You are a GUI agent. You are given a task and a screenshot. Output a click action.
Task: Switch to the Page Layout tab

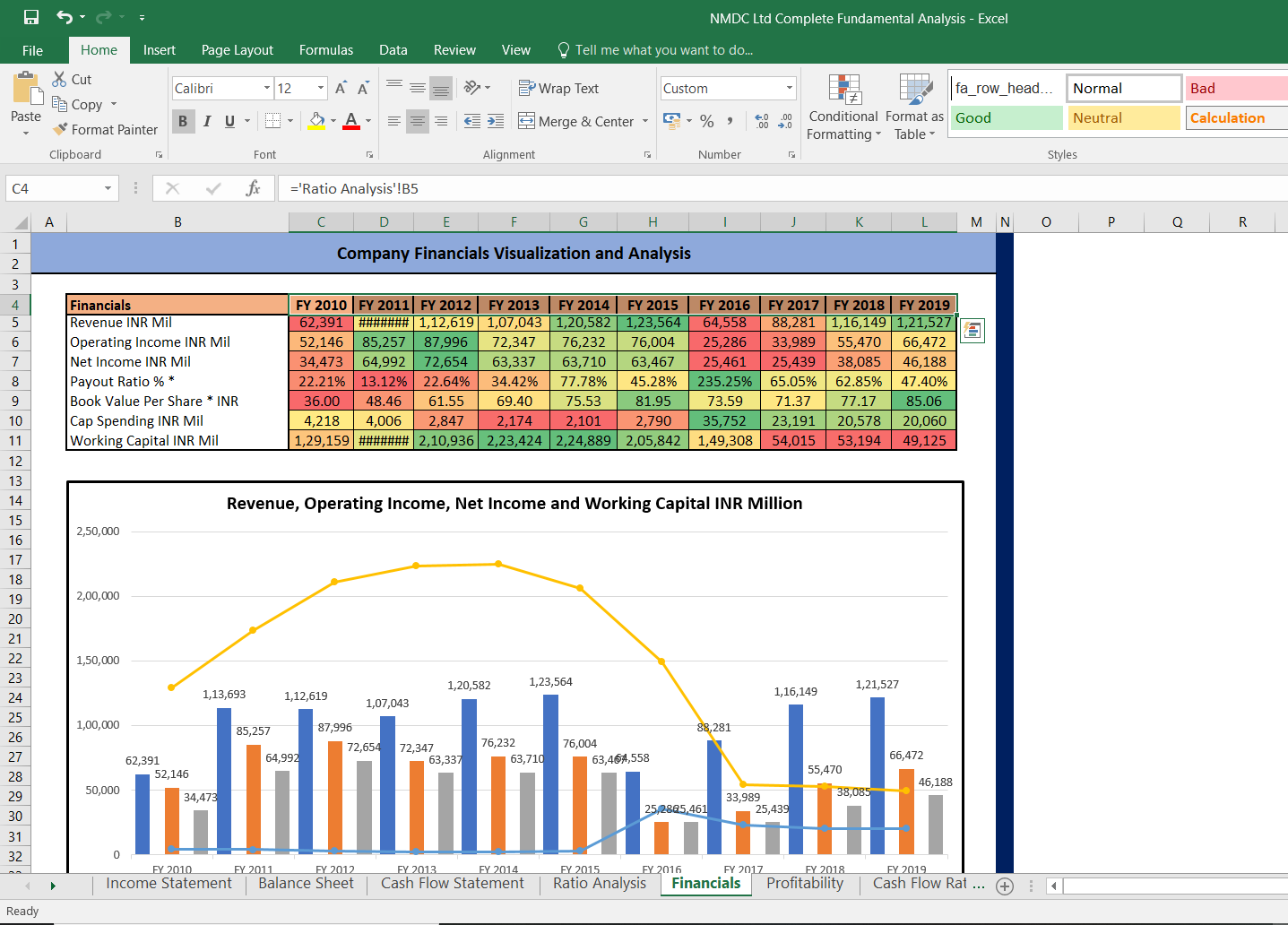[x=238, y=50]
